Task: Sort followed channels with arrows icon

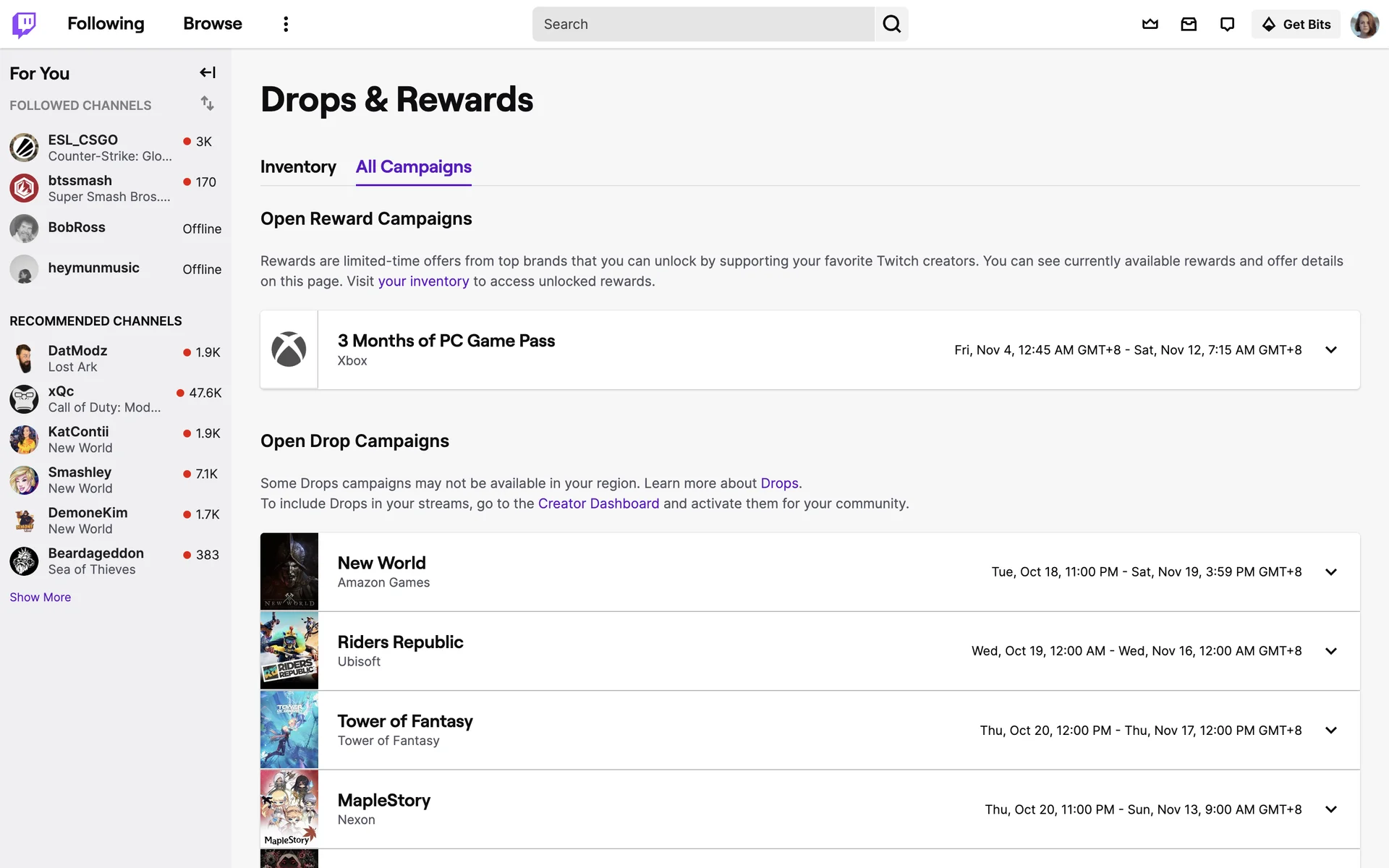Action: (x=208, y=103)
